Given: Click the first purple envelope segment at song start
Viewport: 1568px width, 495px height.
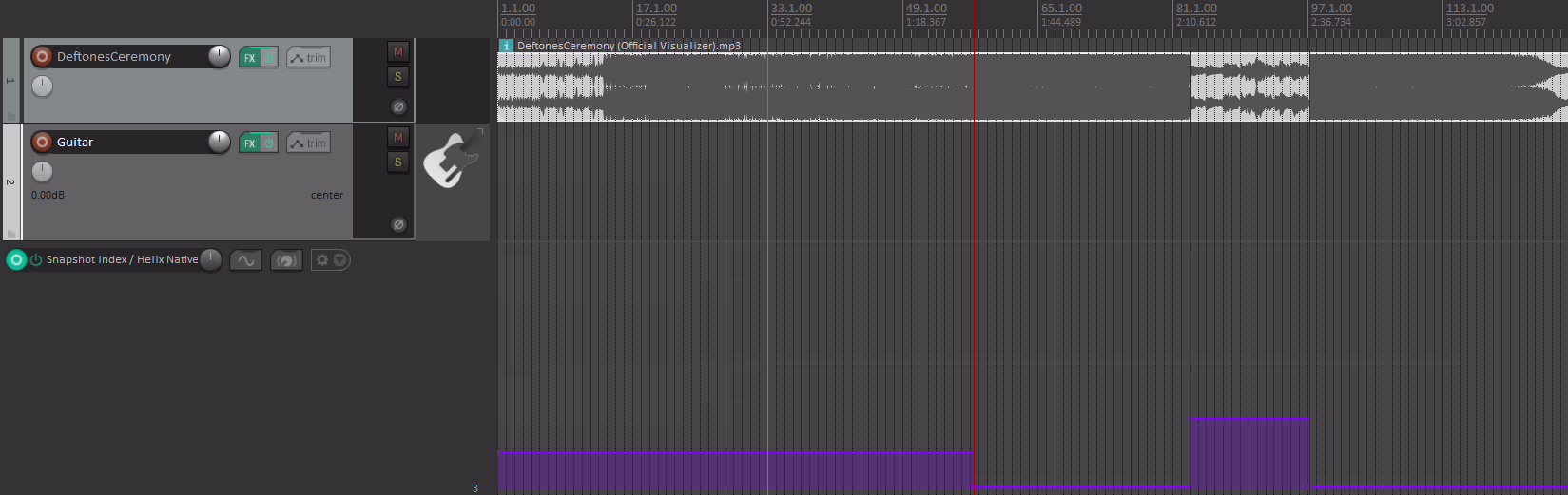Looking at the screenshot, I should (735, 470).
